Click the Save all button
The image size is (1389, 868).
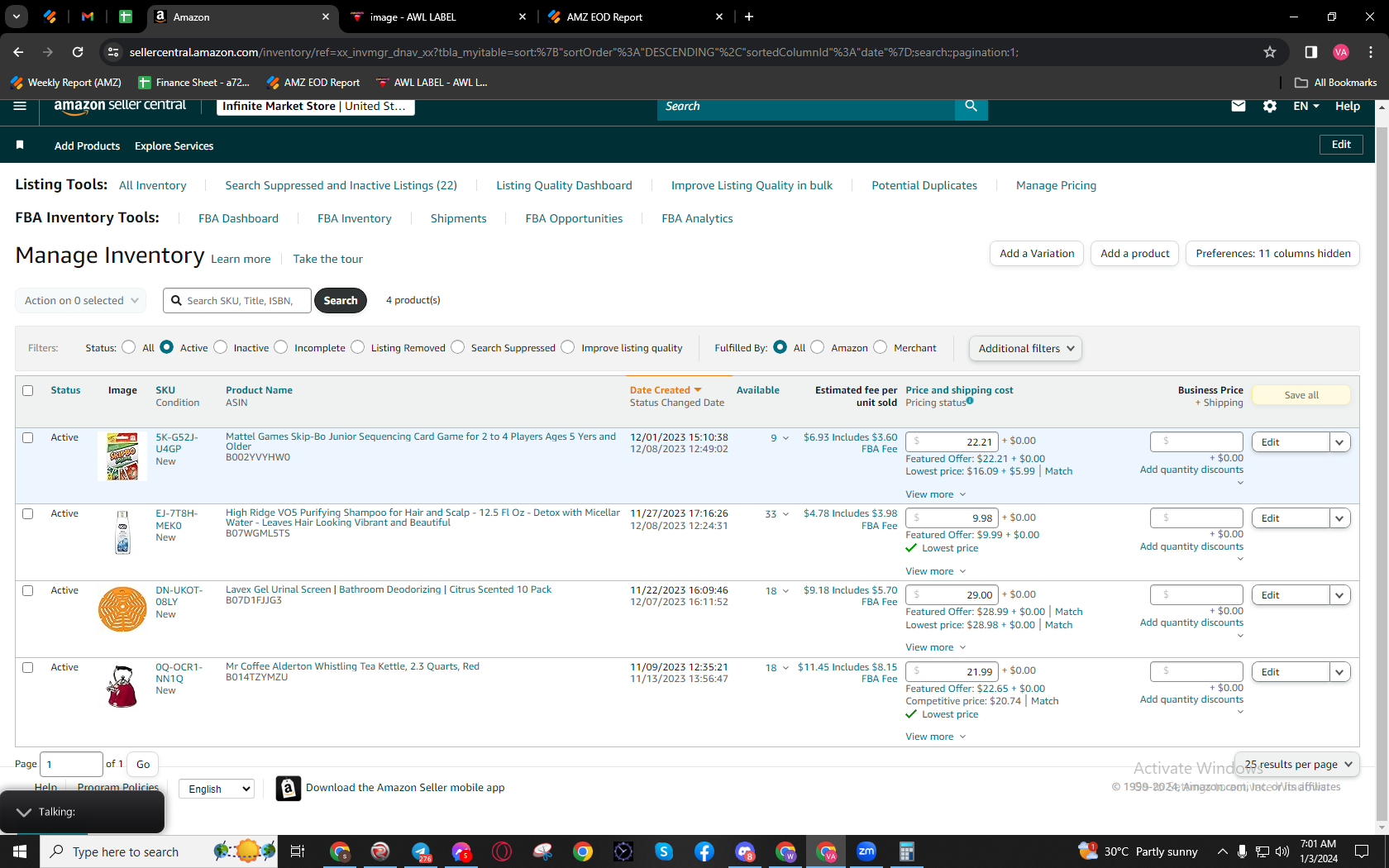(1301, 395)
